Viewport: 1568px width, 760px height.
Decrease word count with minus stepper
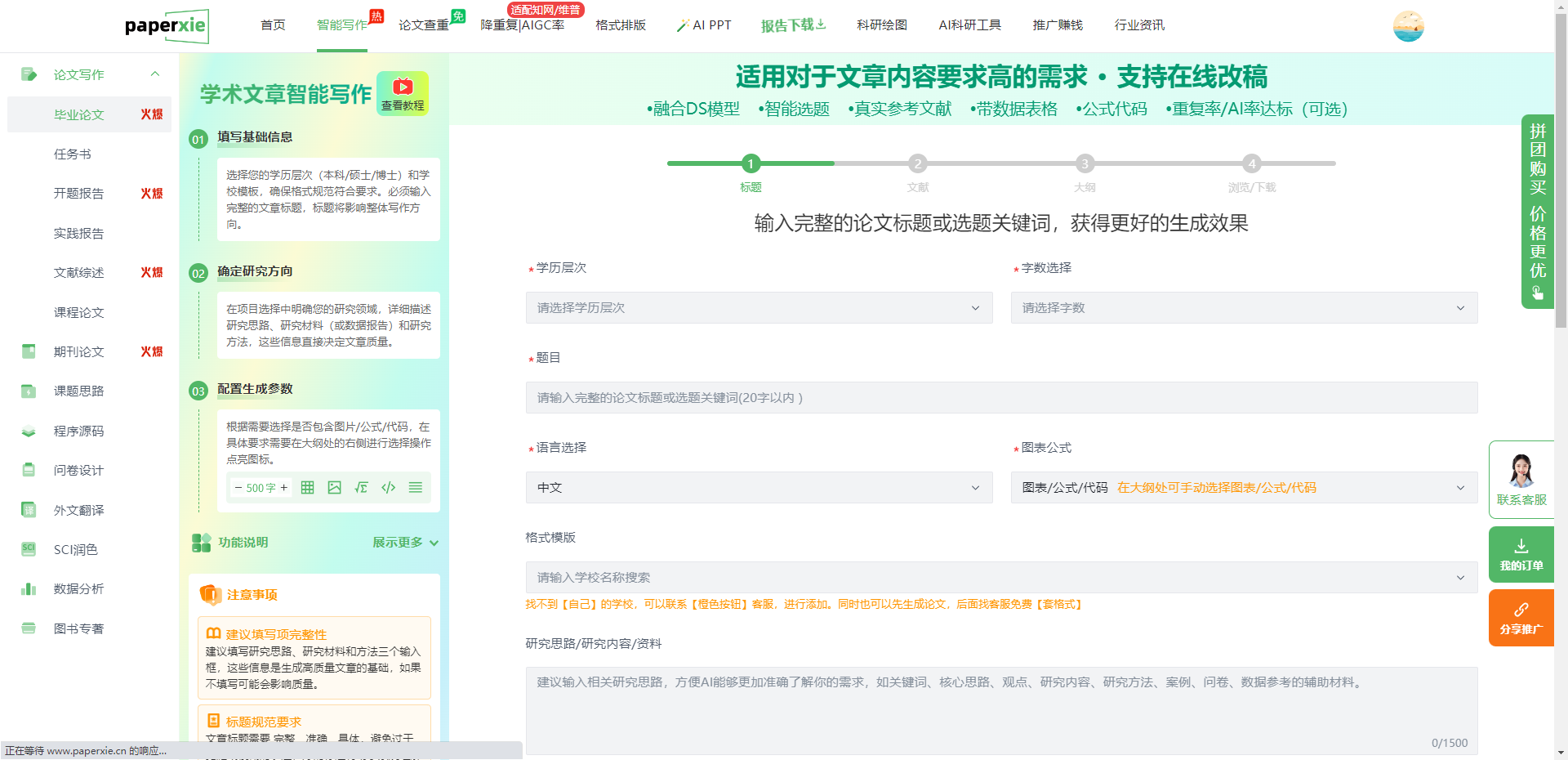(238, 488)
